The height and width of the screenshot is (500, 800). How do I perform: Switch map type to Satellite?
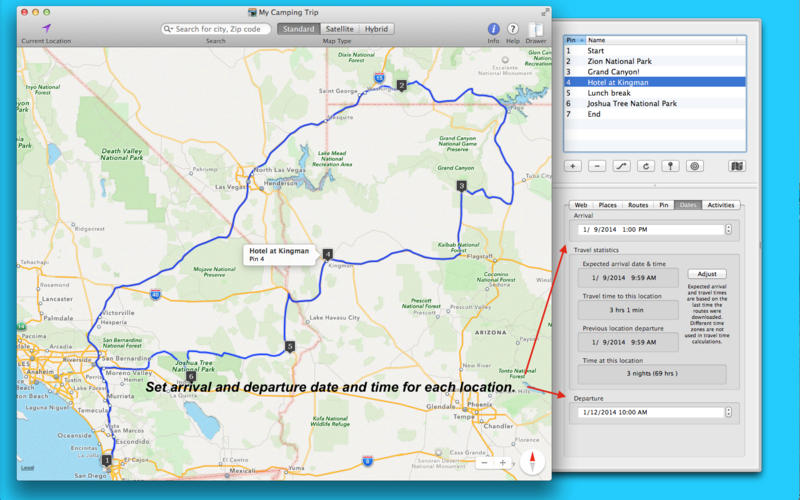[340, 29]
